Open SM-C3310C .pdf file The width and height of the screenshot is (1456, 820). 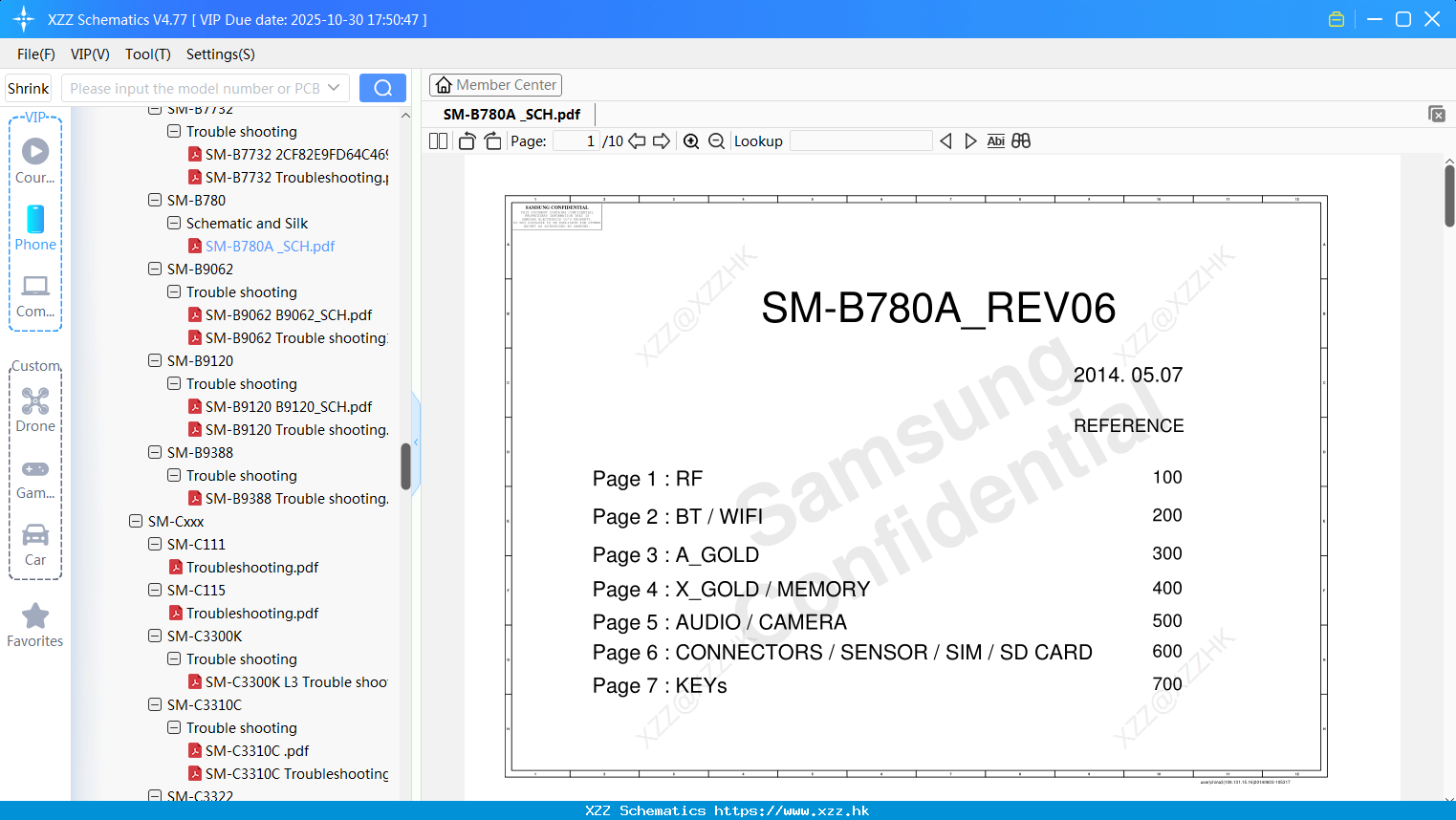pyautogui.click(x=249, y=750)
